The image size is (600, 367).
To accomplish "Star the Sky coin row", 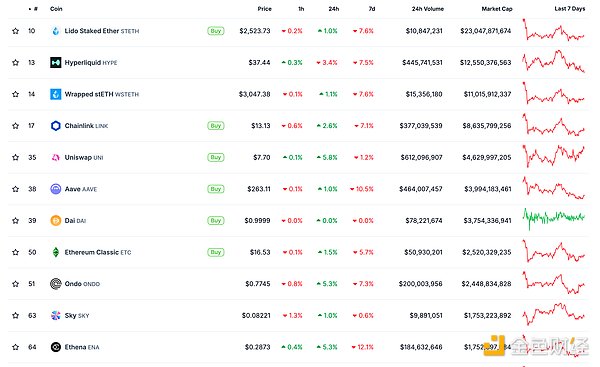I will click(x=15, y=315).
